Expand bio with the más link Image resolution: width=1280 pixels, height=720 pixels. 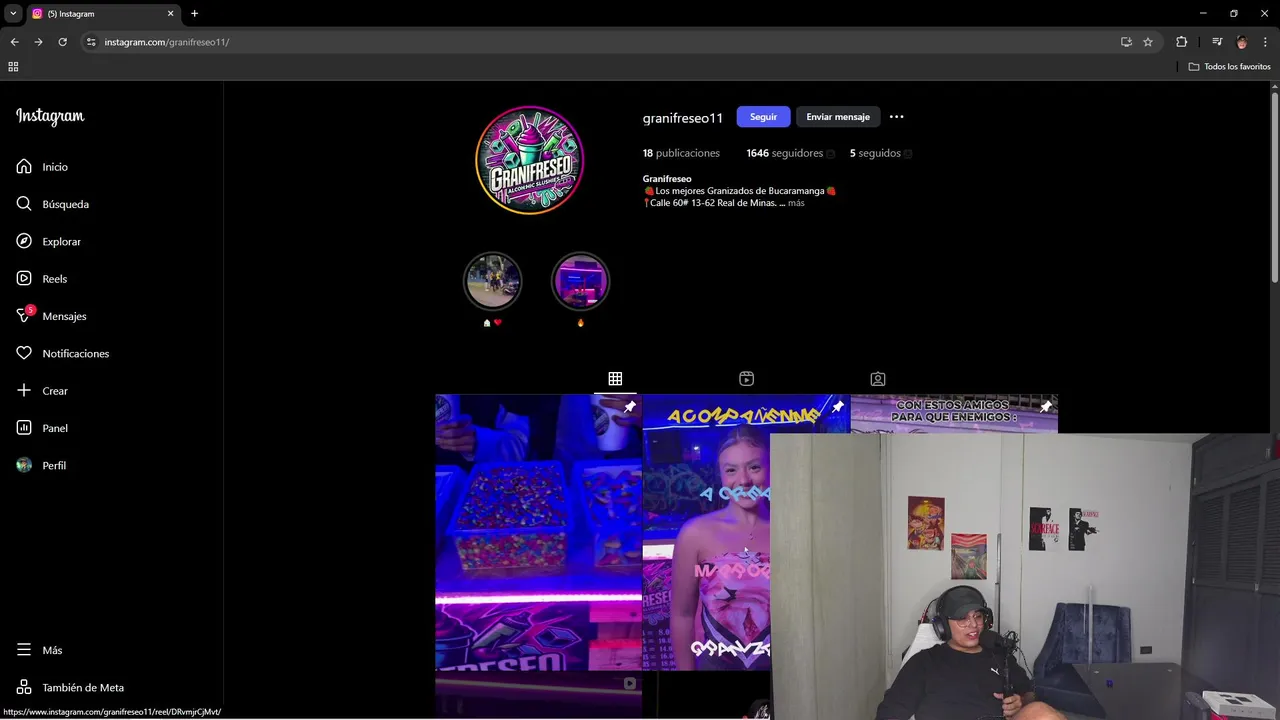[x=795, y=203]
